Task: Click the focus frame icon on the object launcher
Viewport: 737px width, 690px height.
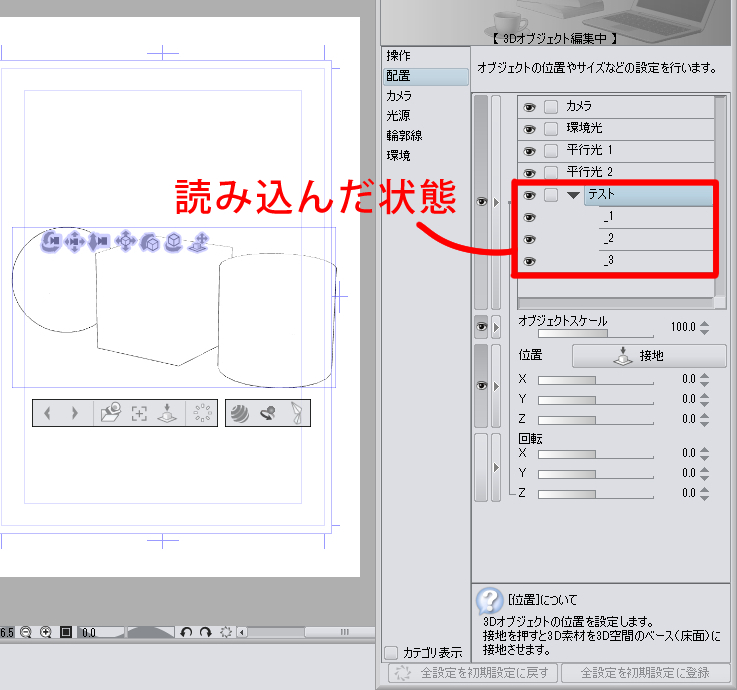Action: (x=139, y=414)
